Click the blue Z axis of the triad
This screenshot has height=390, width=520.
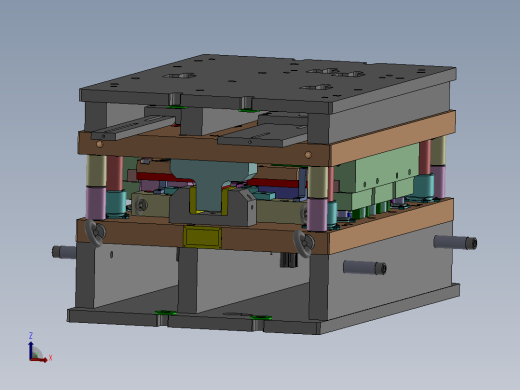pos(31,350)
